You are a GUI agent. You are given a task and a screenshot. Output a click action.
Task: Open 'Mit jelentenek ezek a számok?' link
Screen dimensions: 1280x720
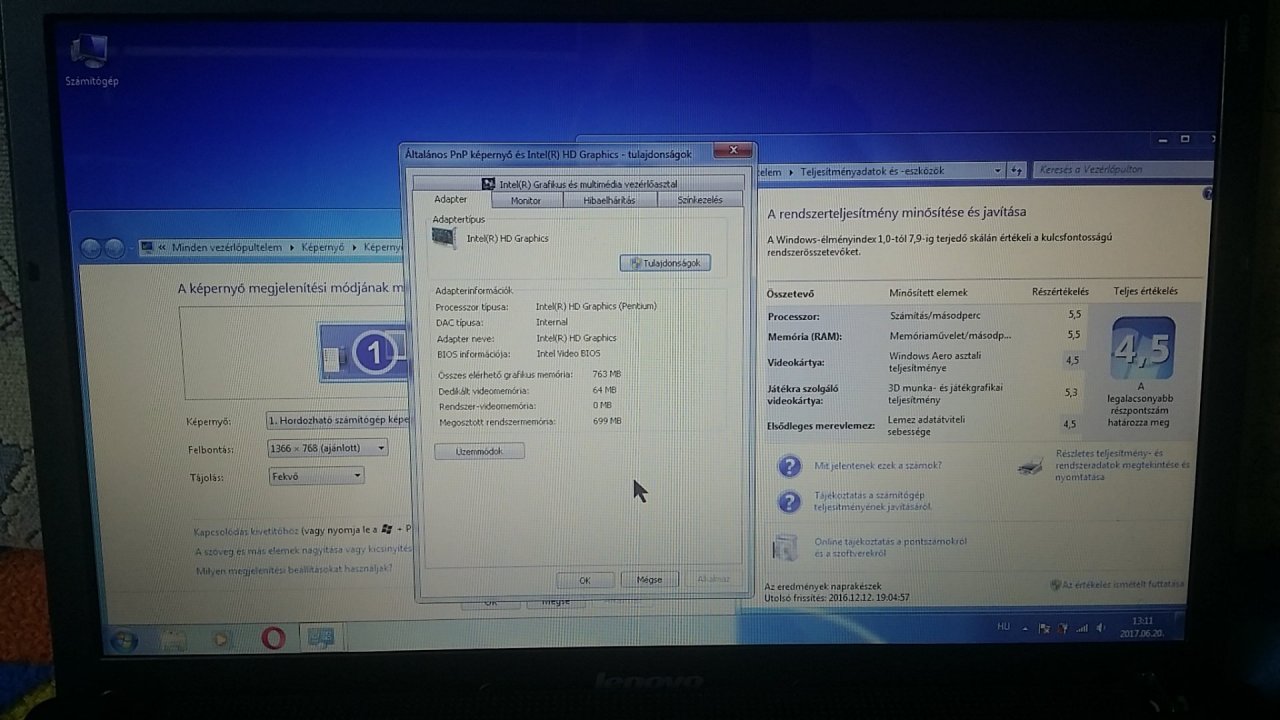coord(878,465)
